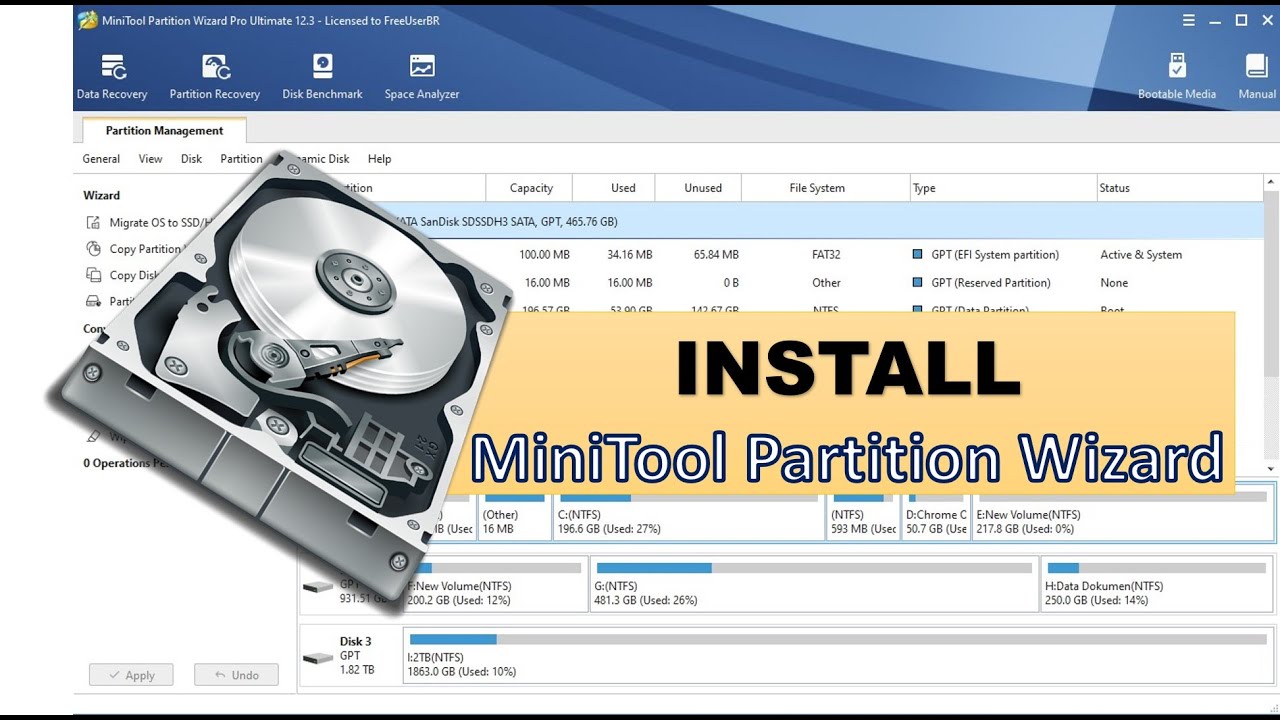This screenshot has height=720, width=1280.
Task: Click the MiniTool app logo in title bar
Action: [x=88, y=20]
